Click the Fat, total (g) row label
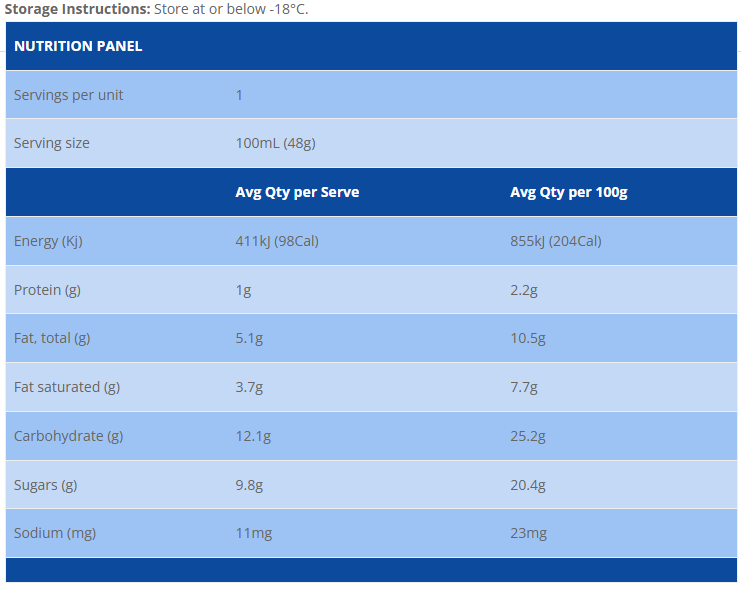Screen dimensions: 741x589 pyautogui.click(x=52, y=338)
